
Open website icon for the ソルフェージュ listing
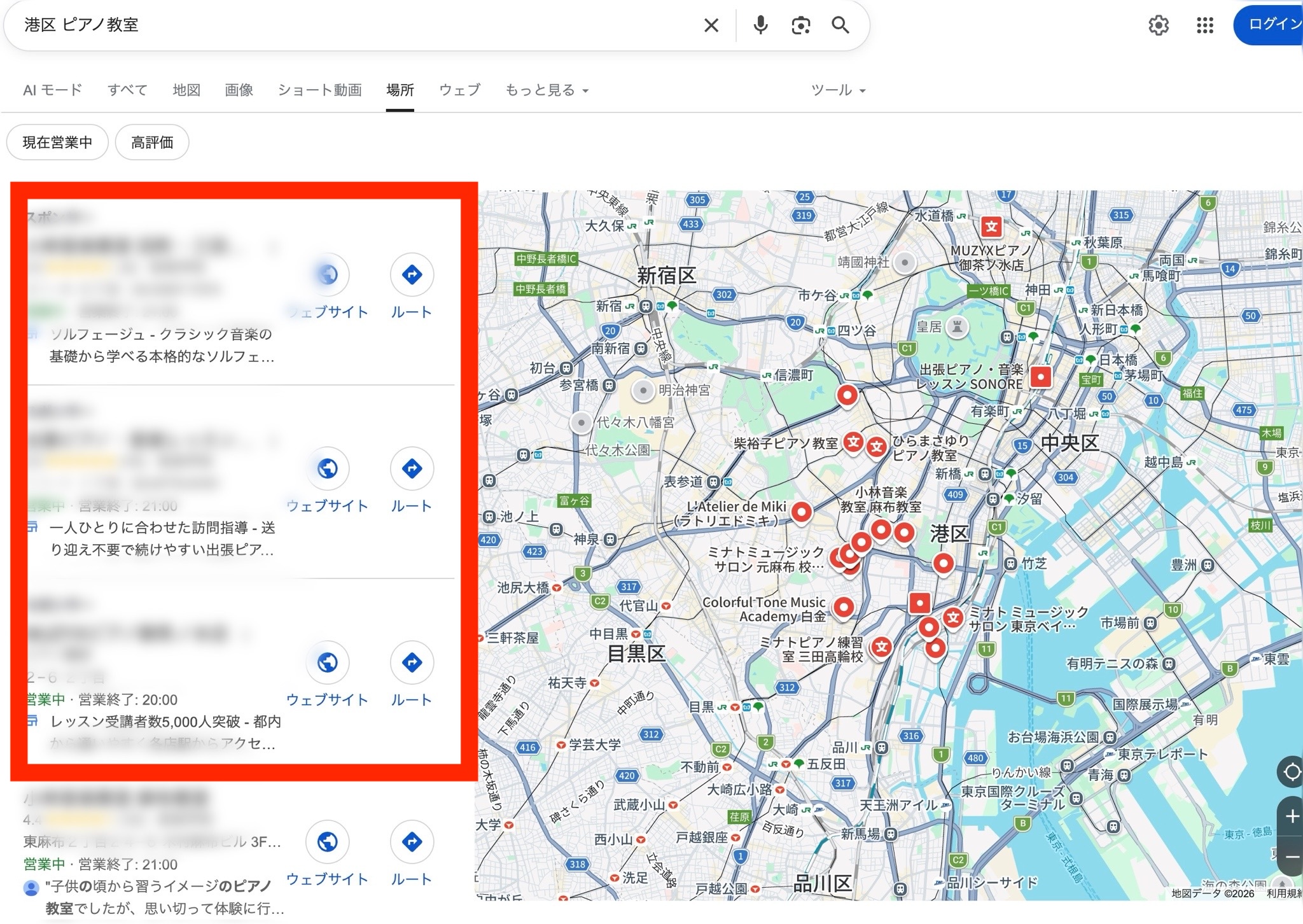pyautogui.click(x=328, y=275)
